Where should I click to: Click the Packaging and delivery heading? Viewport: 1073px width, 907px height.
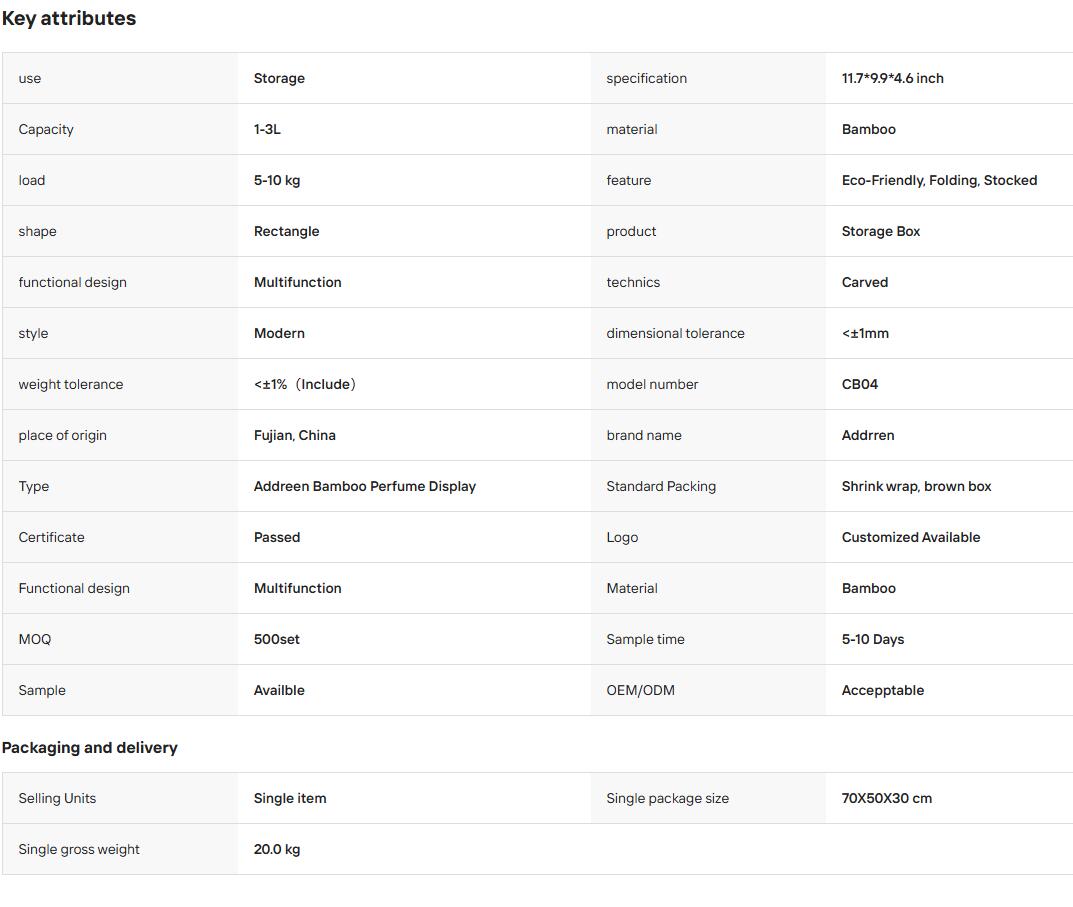(x=90, y=748)
